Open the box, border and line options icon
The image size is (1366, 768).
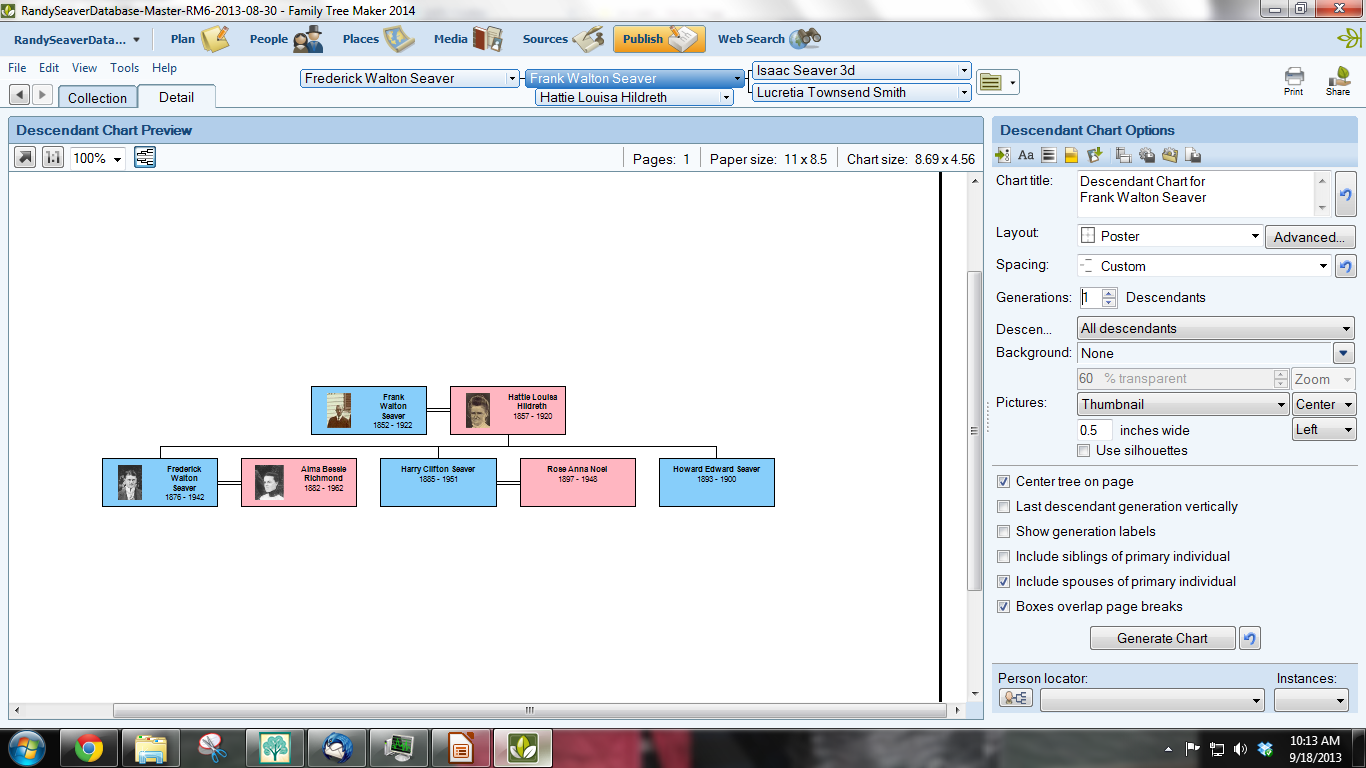click(1048, 155)
